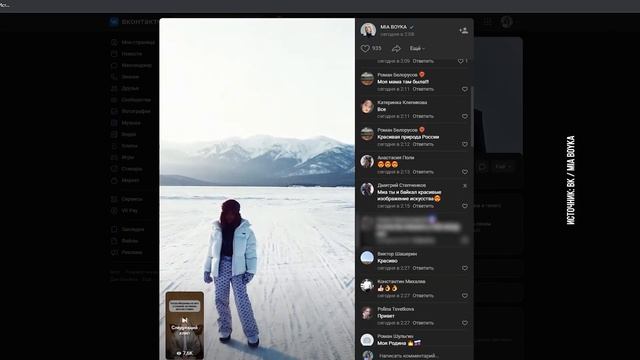Reply to Анастасия Поли's comment
This screenshot has width=640, height=360.
point(423,172)
